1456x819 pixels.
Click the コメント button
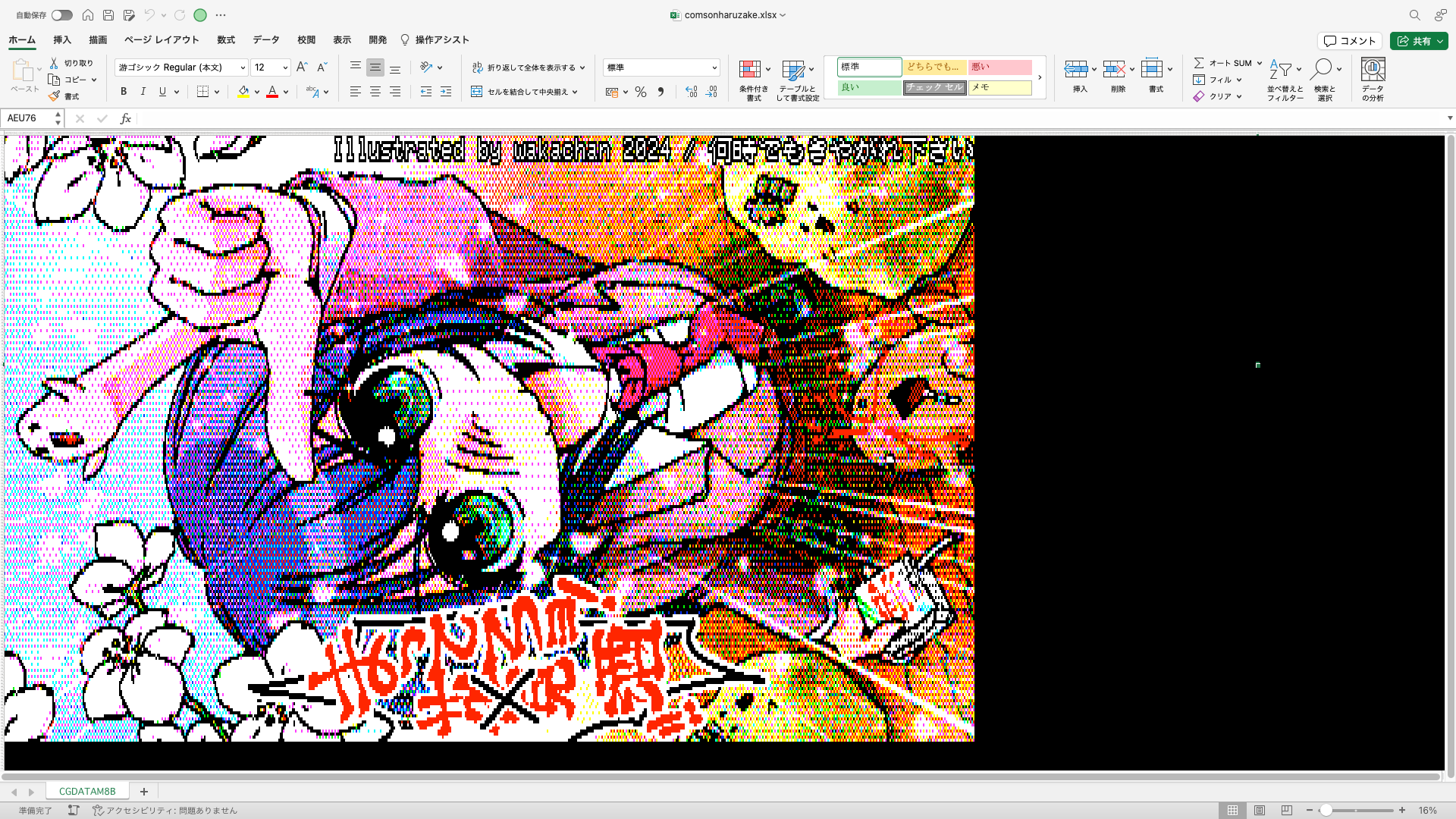click(1350, 41)
